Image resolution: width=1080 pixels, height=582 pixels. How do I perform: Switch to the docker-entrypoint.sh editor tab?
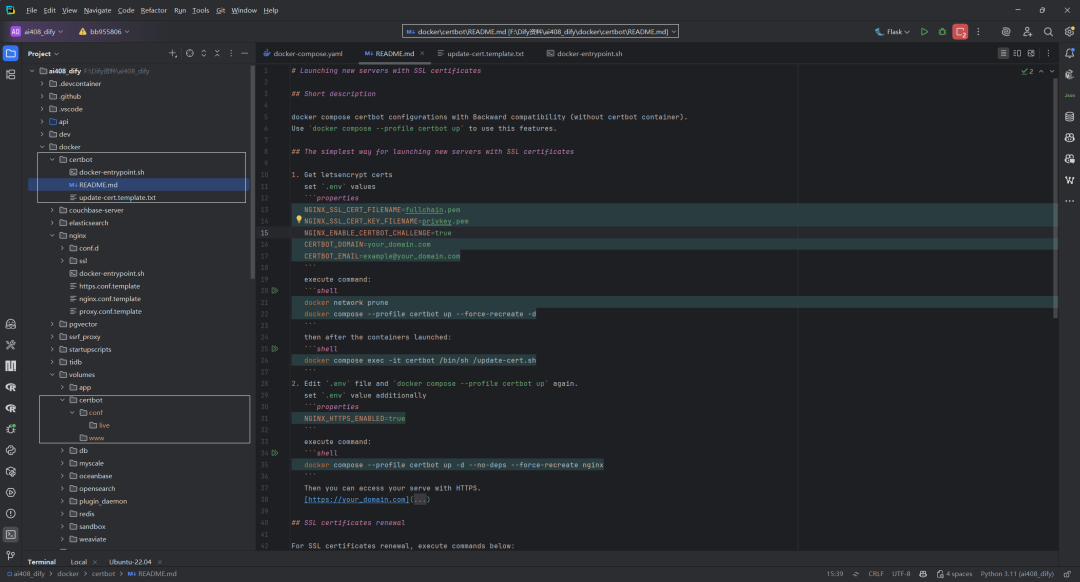tap(584, 53)
